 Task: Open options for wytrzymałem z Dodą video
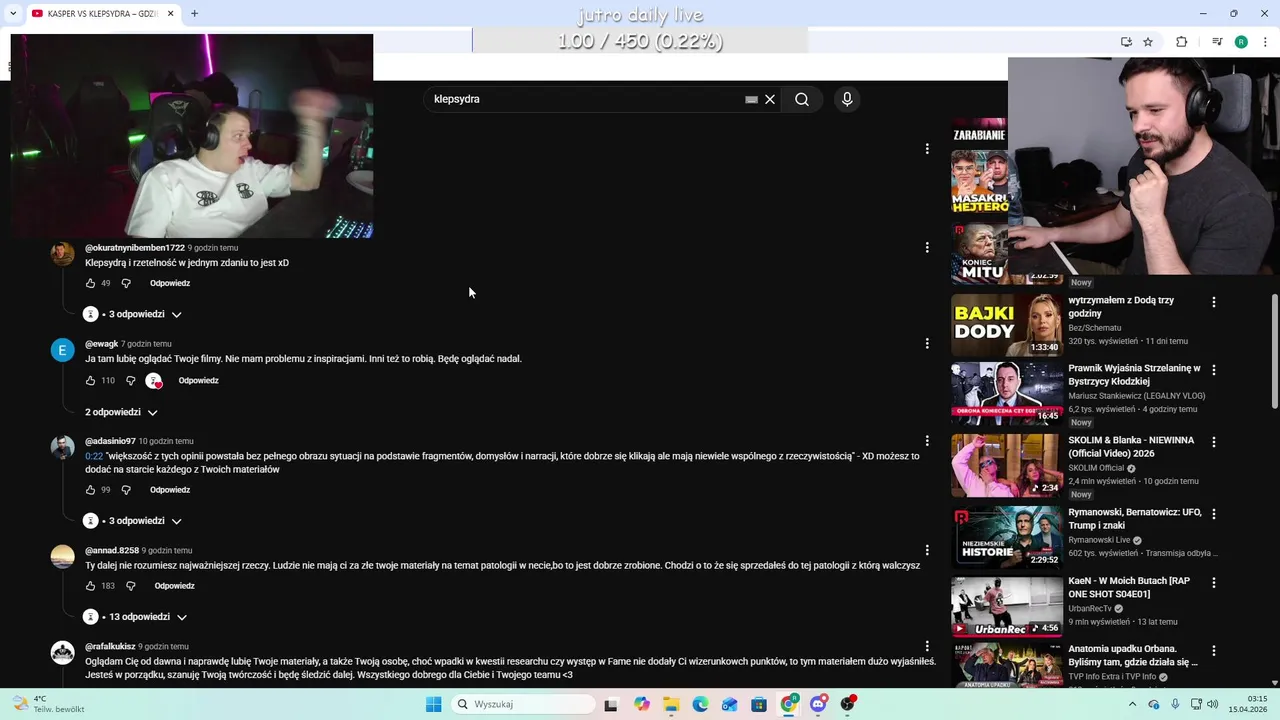1214,302
